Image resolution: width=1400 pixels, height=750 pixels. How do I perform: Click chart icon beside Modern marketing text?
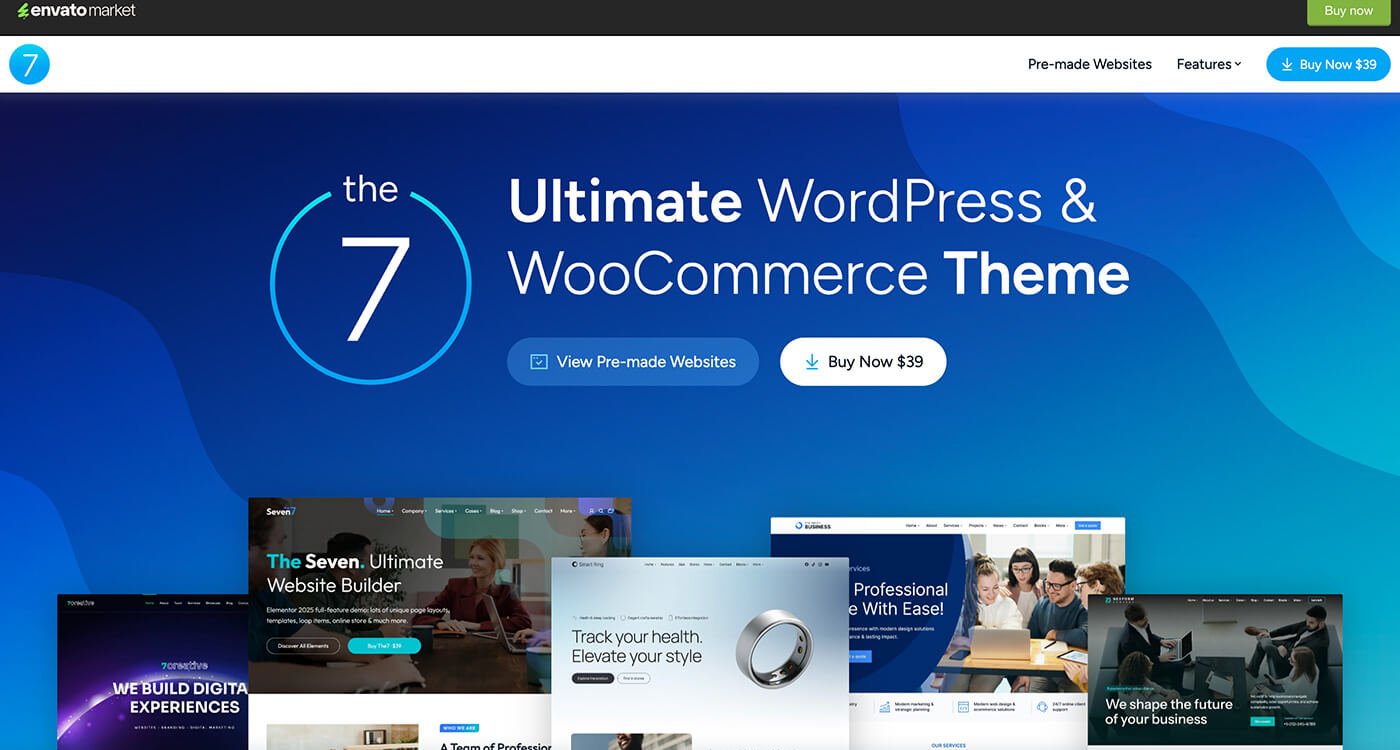tap(884, 707)
